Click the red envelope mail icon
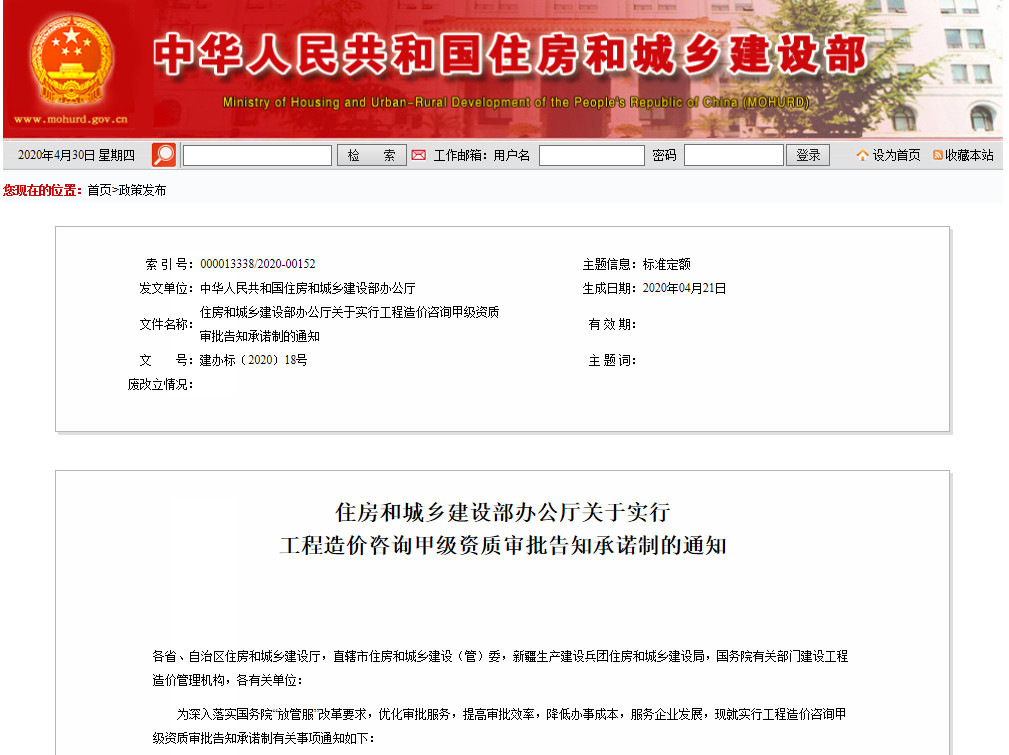1009x755 pixels. tap(421, 154)
